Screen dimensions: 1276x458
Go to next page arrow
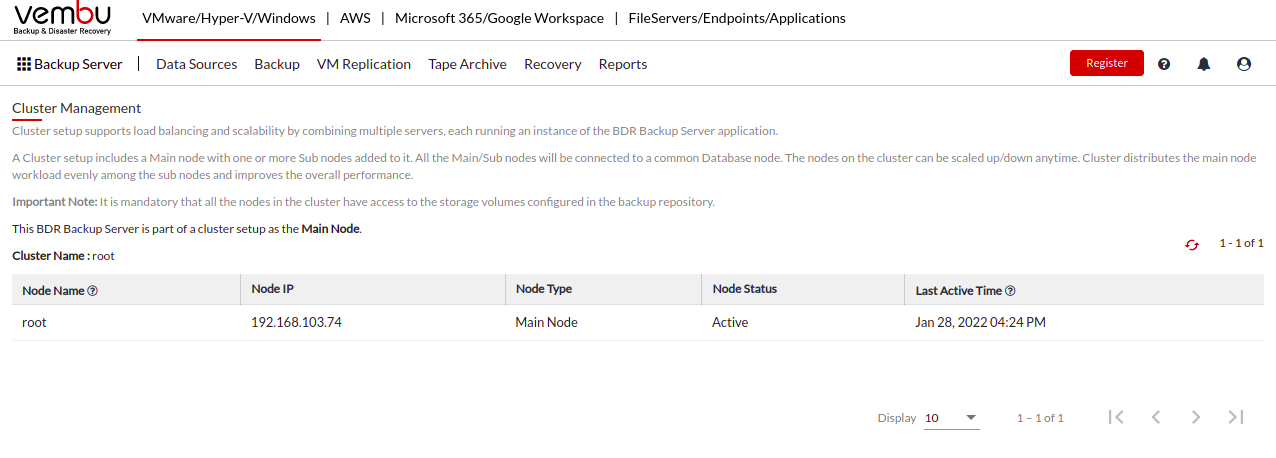[1196, 417]
